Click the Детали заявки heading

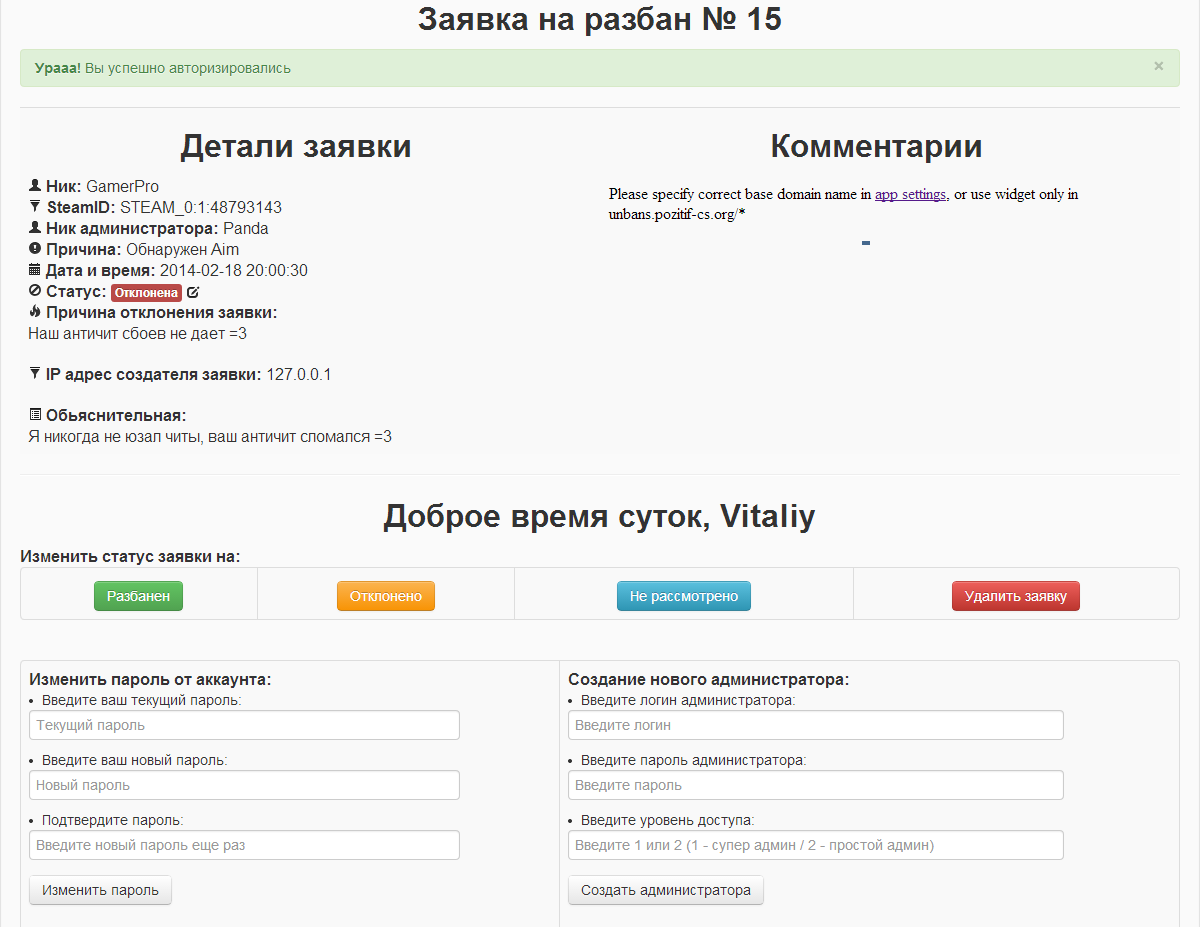(x=296, y=146)
